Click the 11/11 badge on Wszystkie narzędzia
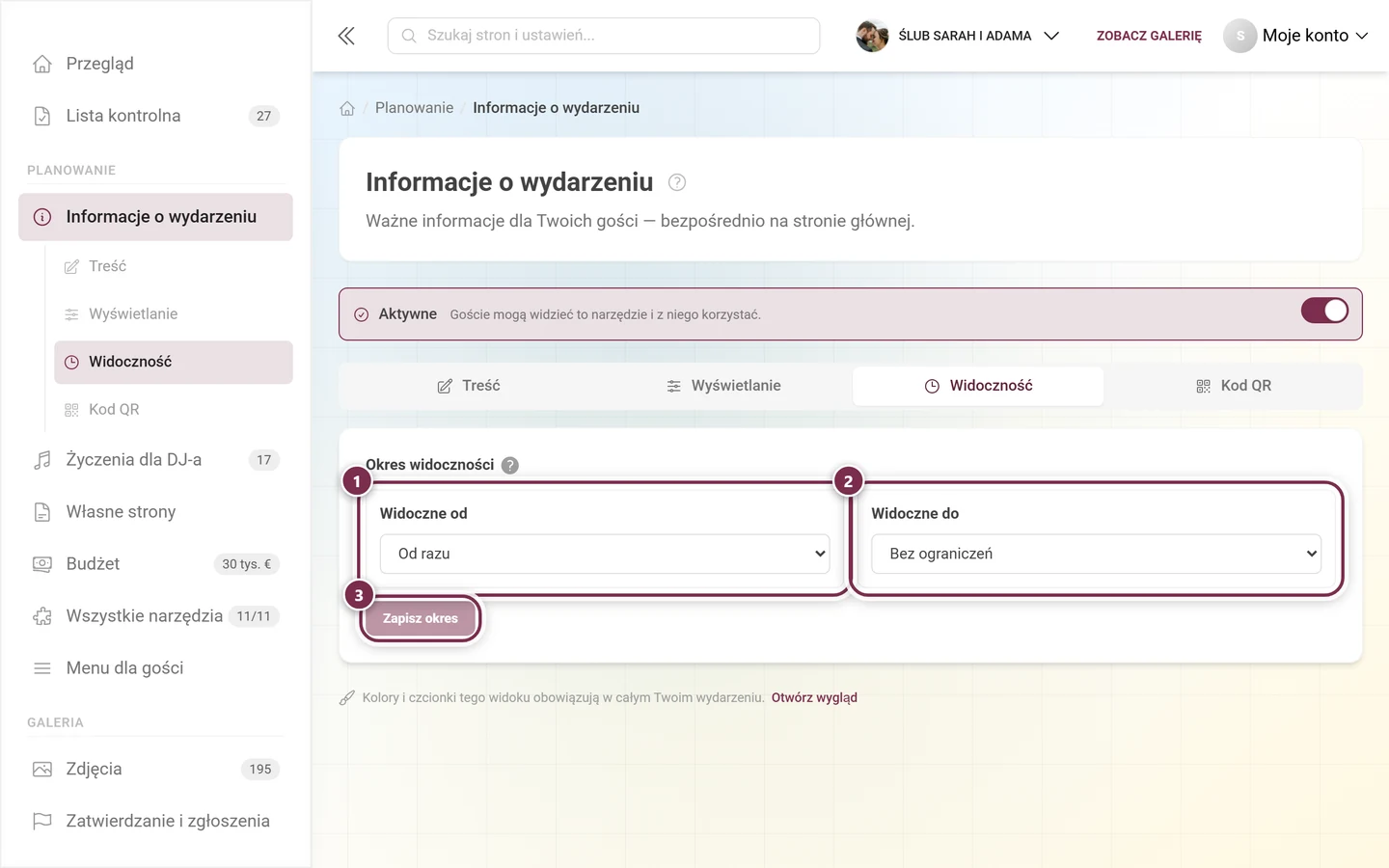1389x868 pixels. point(254,616)
